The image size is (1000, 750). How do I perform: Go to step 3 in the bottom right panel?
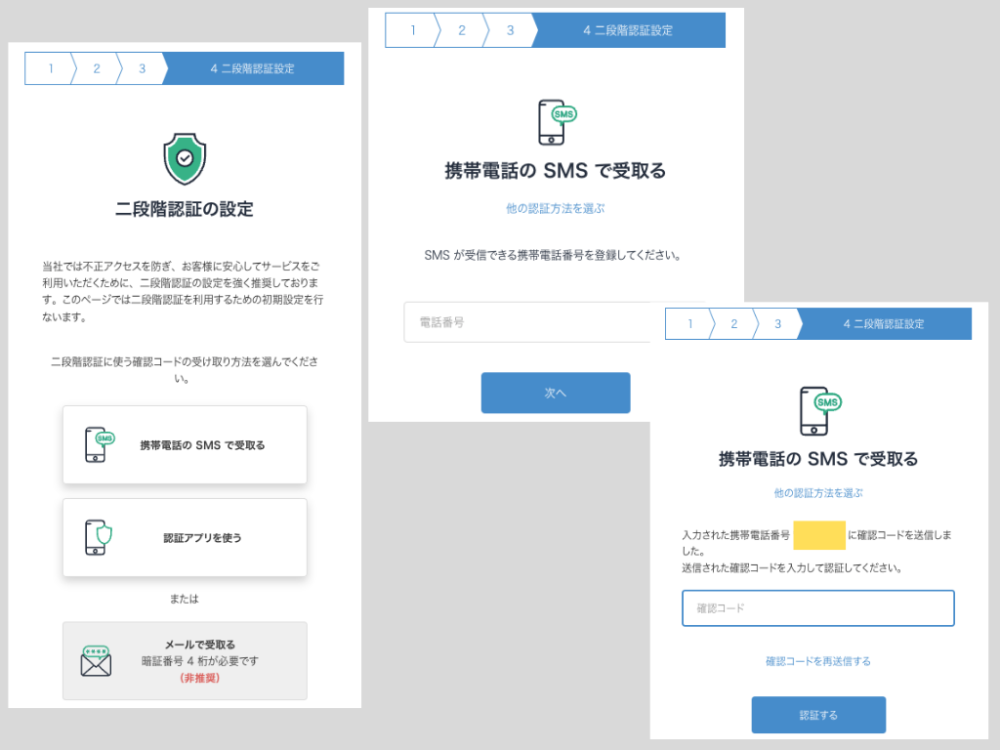(777, 324)
